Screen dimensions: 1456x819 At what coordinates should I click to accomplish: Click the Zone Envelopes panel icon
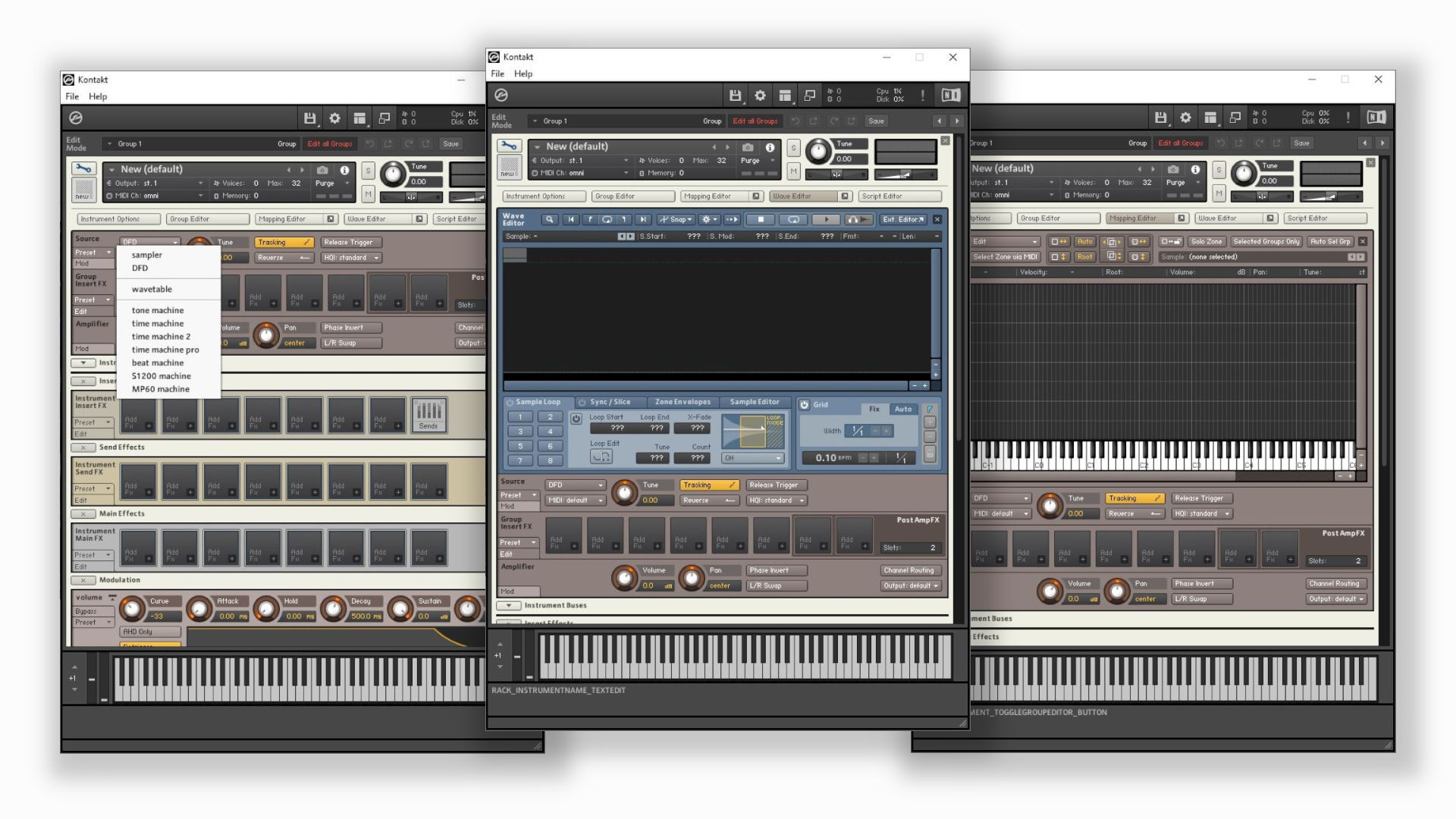pyautogui.click(x=683, y=401)
